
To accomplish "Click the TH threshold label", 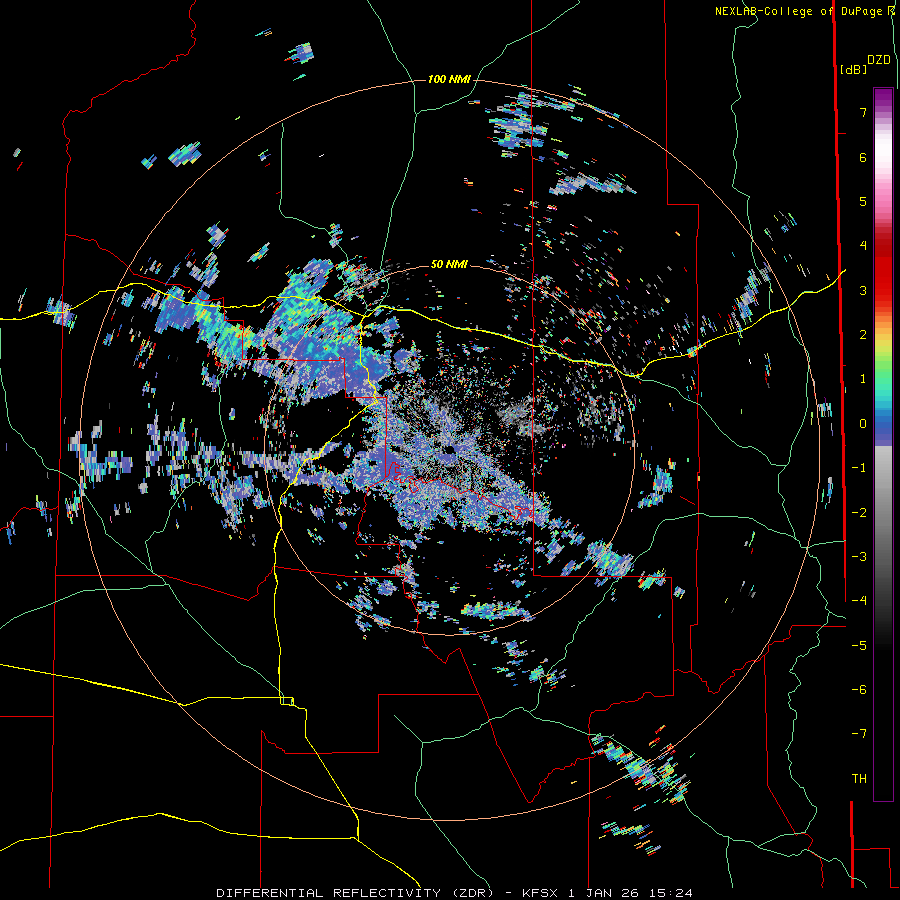I will point(859,779).
